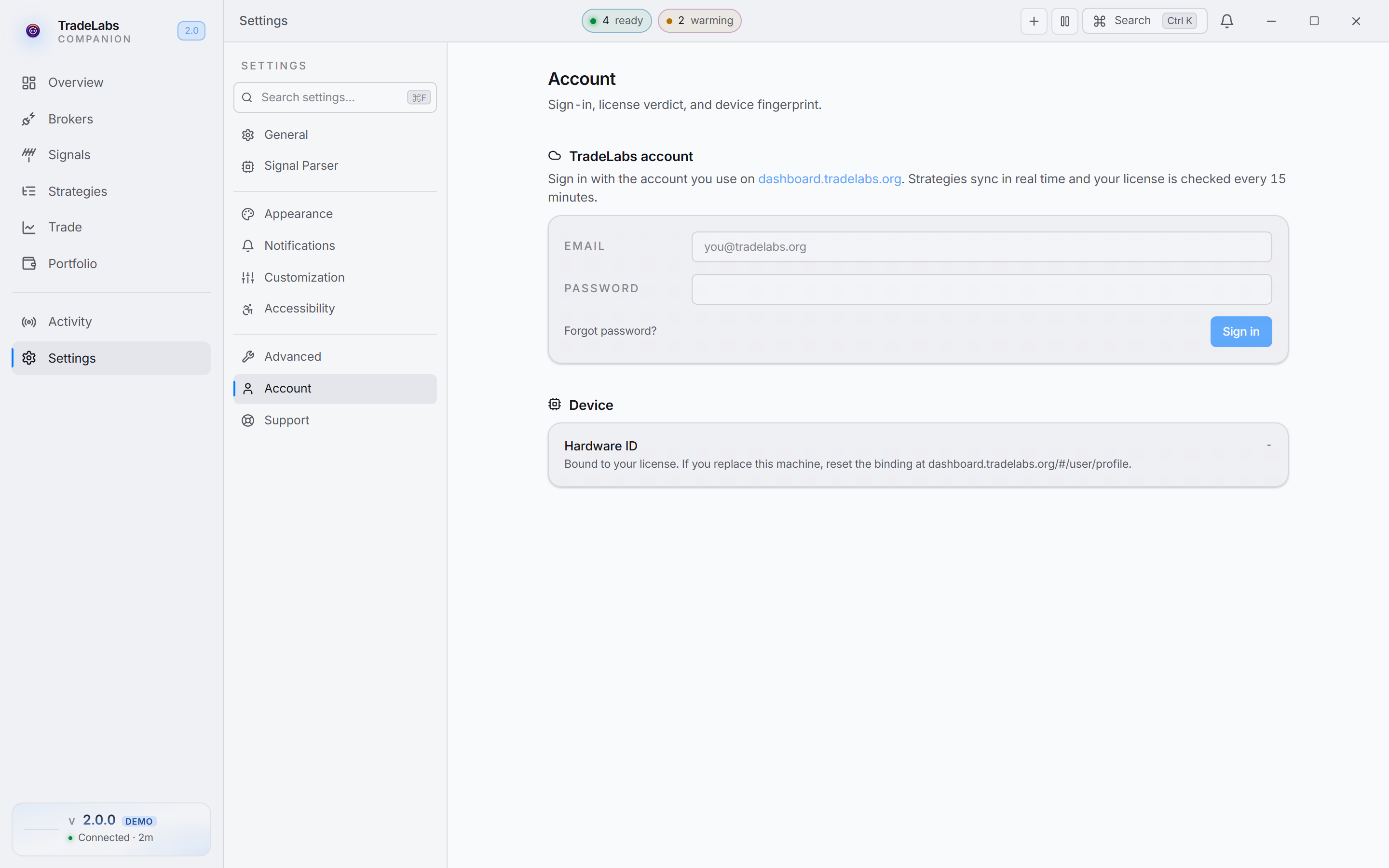Screen dimensions: 1389x868
Task: Click the 2 warming status pill
Action: 700,21
